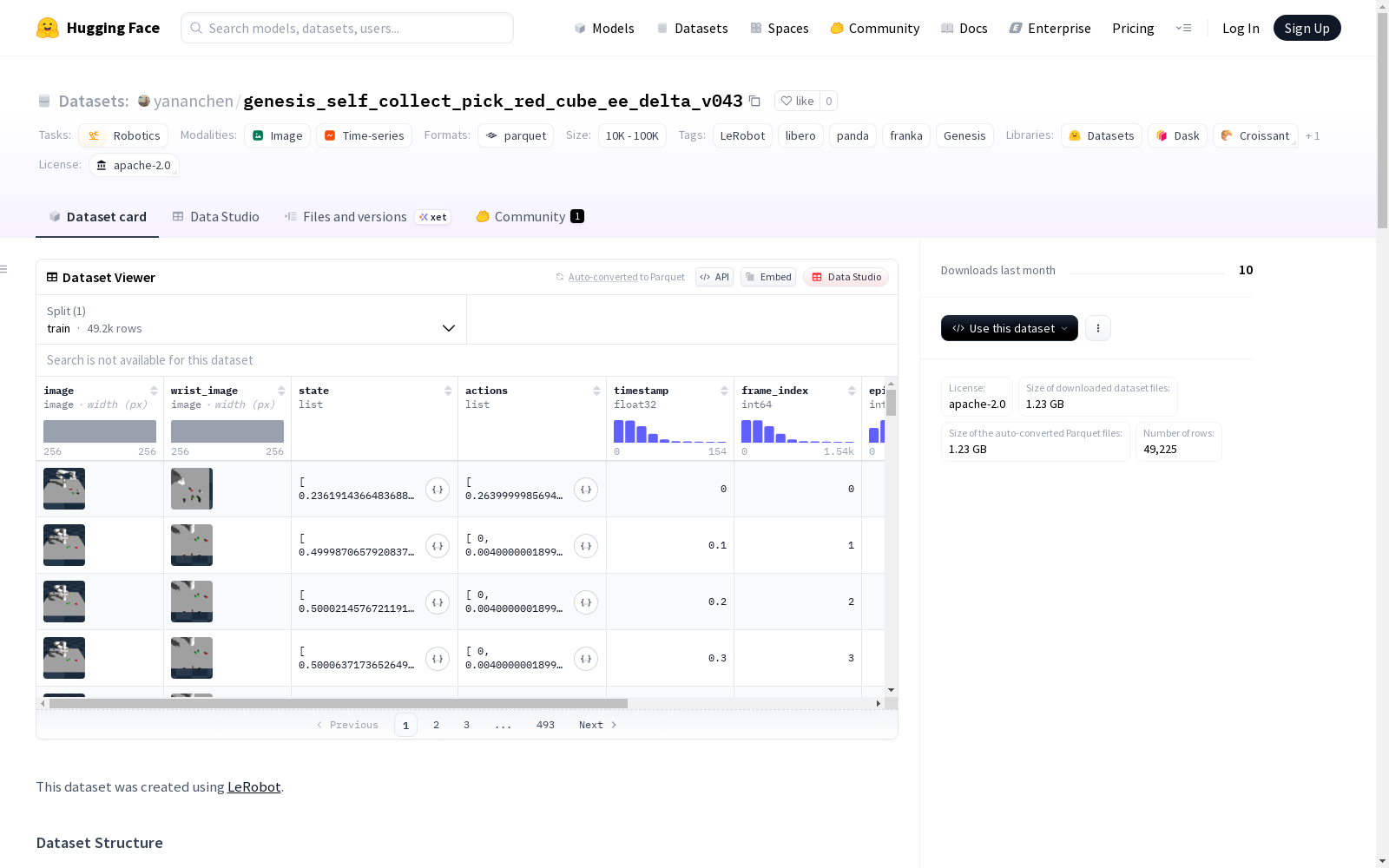
Task: Expand the actions cell in first row
Action: 586,490
